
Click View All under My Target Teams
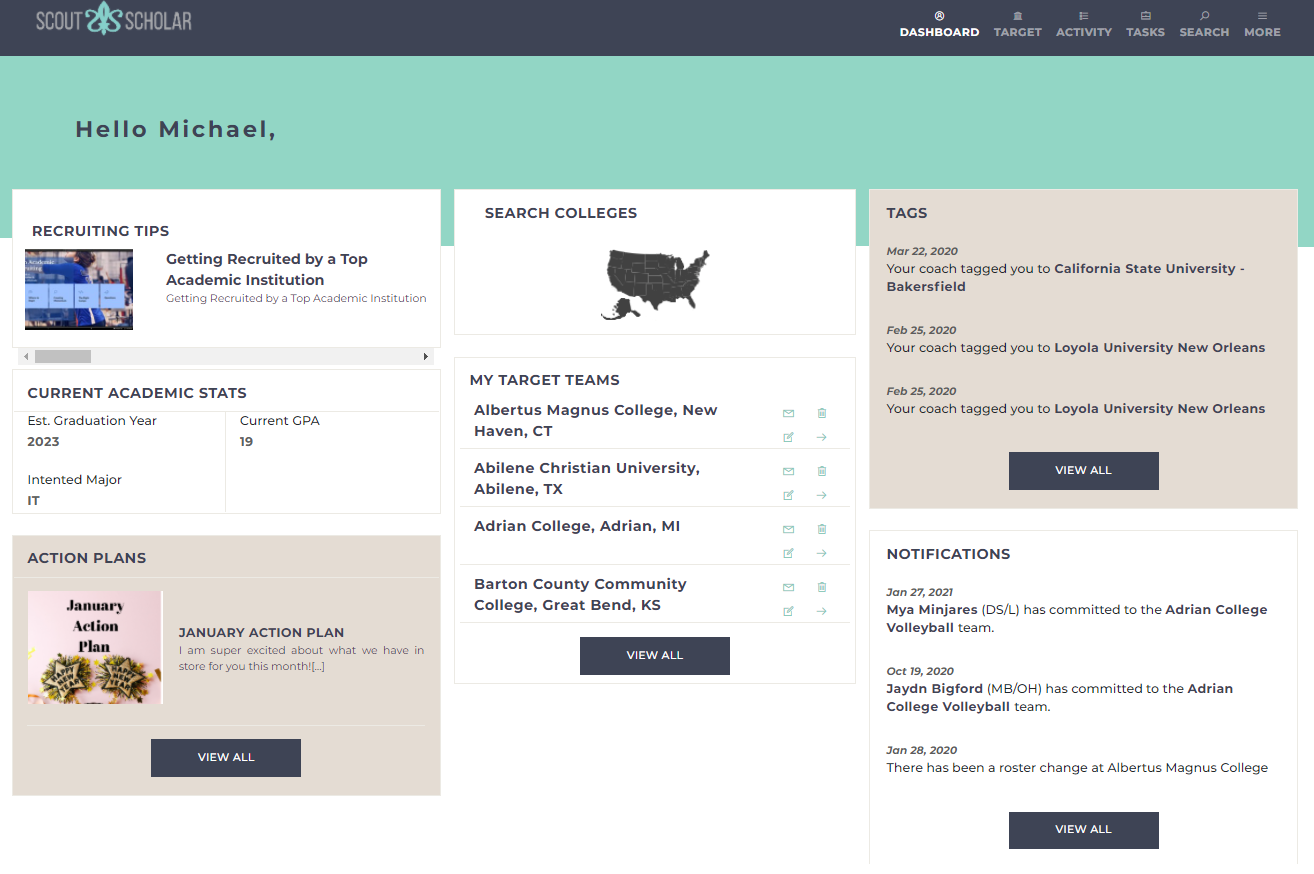pyautogui.click(x=655, y=656)
